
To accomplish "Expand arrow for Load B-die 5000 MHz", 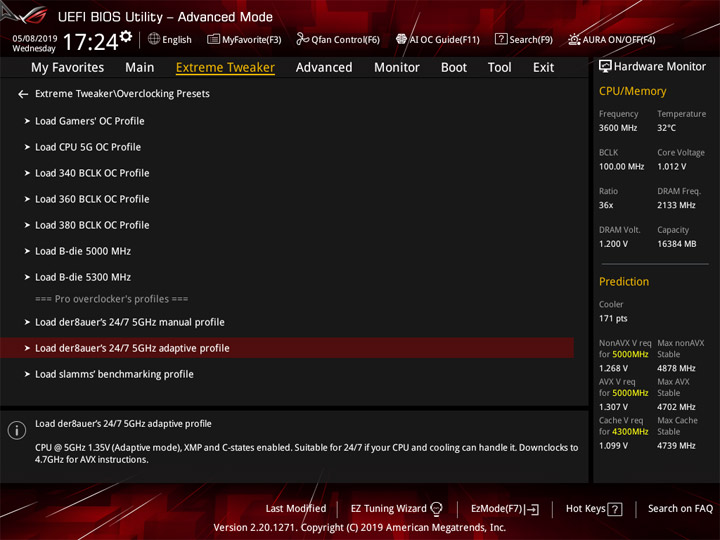I will (27, 251).
